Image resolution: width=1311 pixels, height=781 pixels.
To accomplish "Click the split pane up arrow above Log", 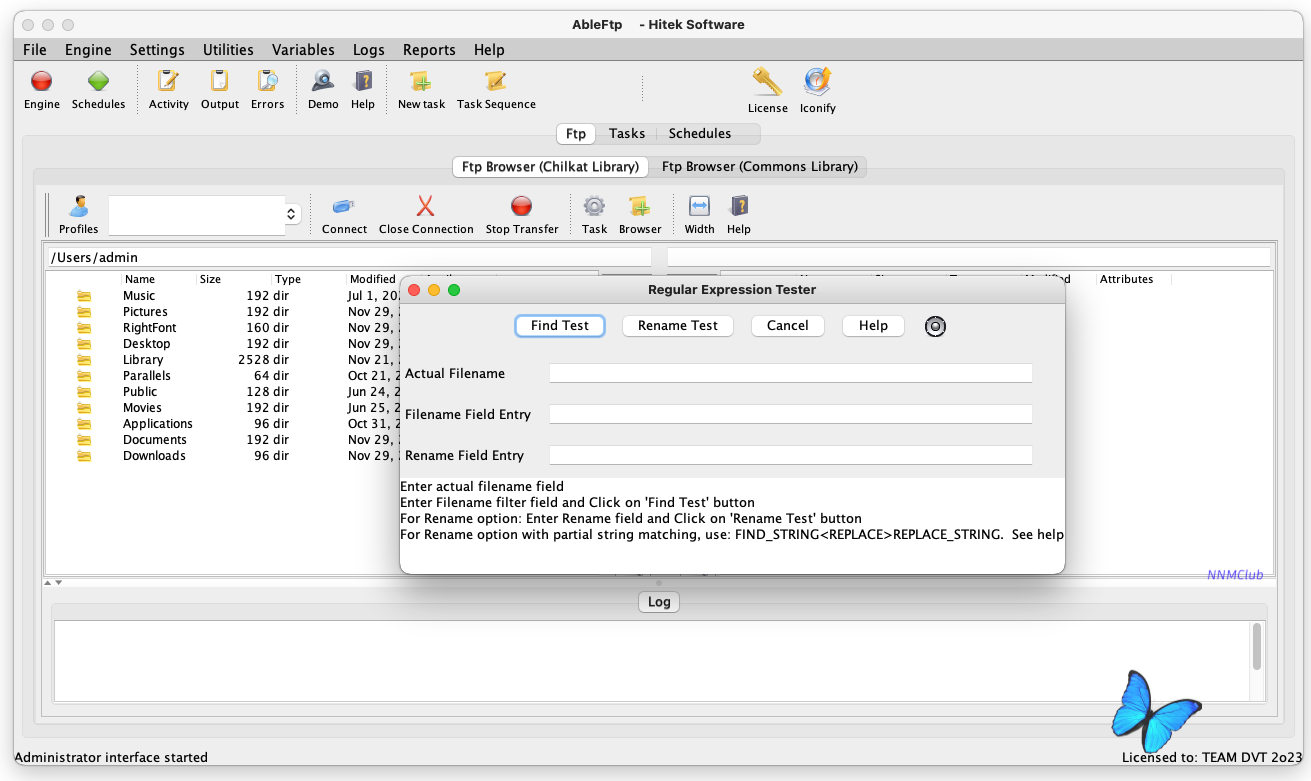I will 46,582.
